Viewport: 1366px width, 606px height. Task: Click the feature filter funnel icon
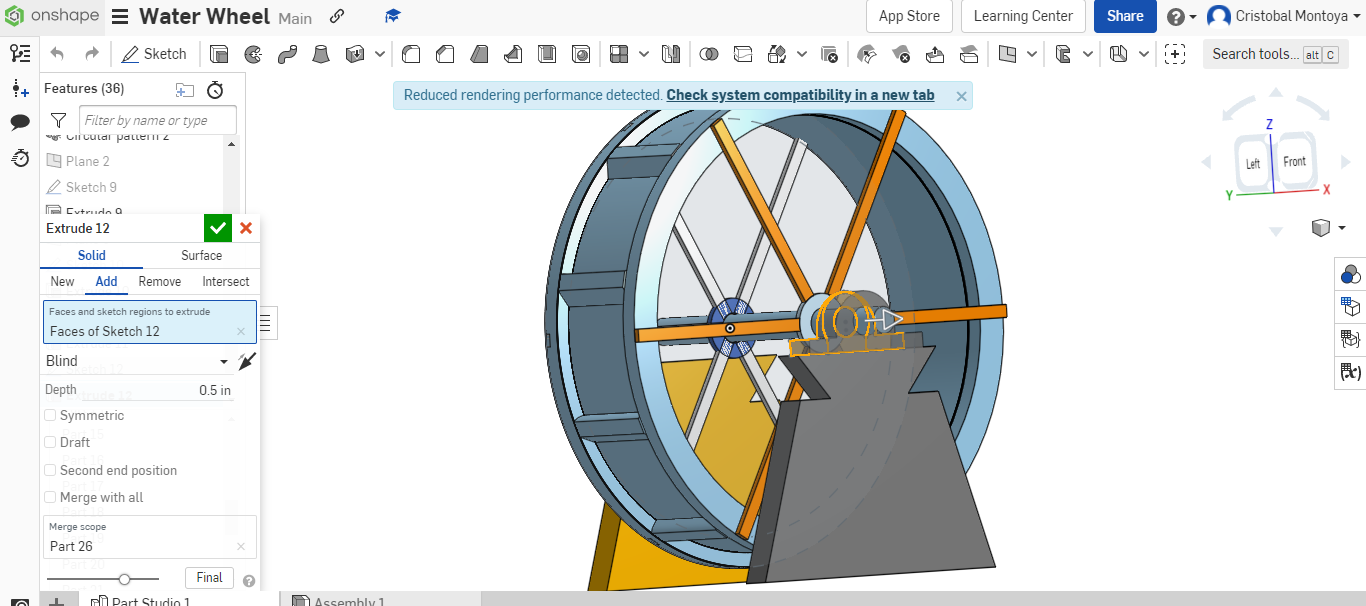[59, 121]
